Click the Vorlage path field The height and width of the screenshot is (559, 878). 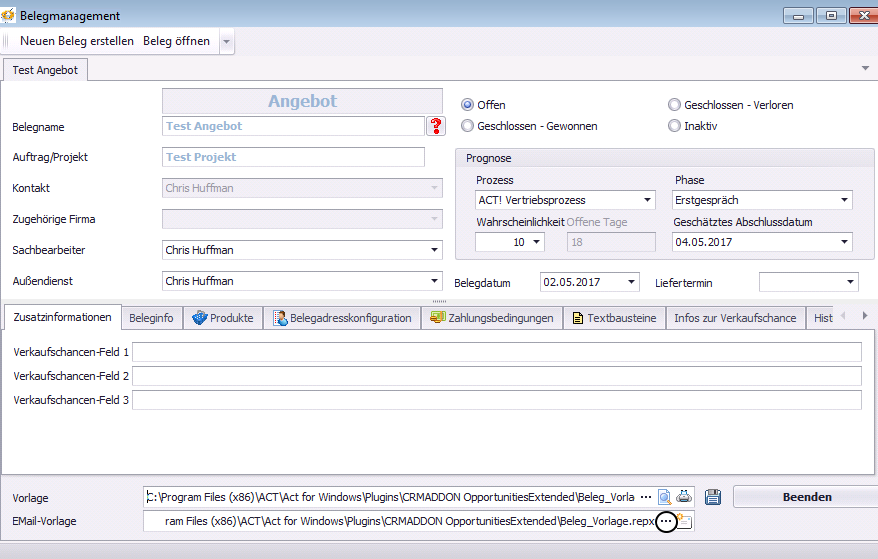click(390, 497)
